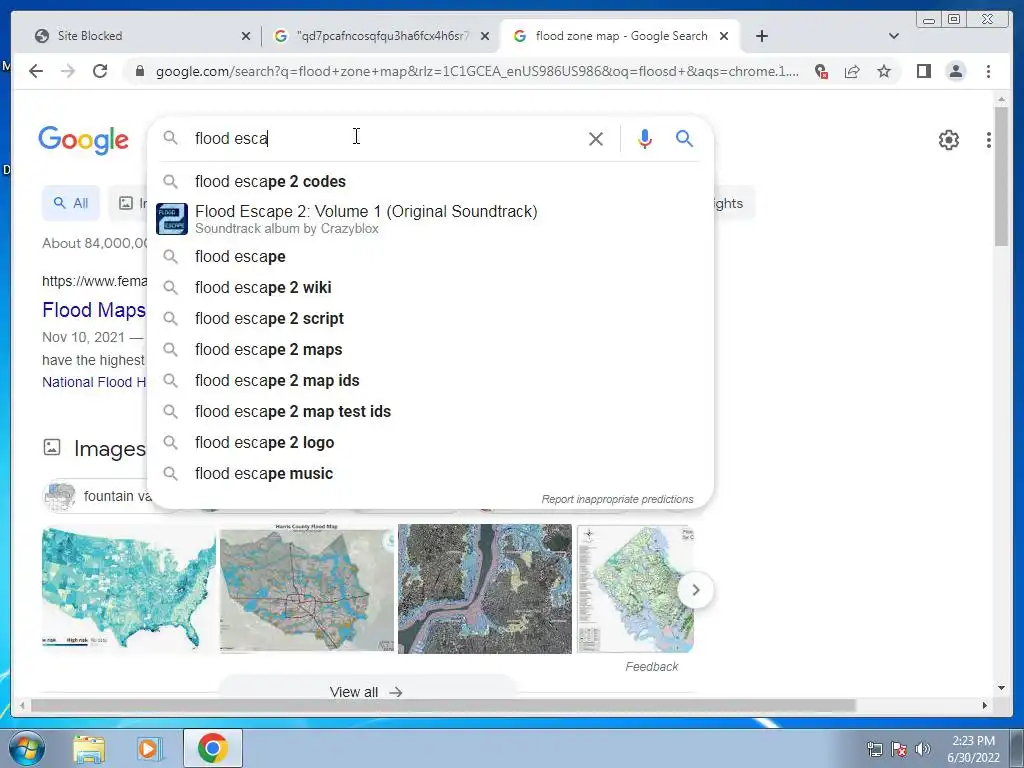Close the flood zone map tab

pos(724,37)
